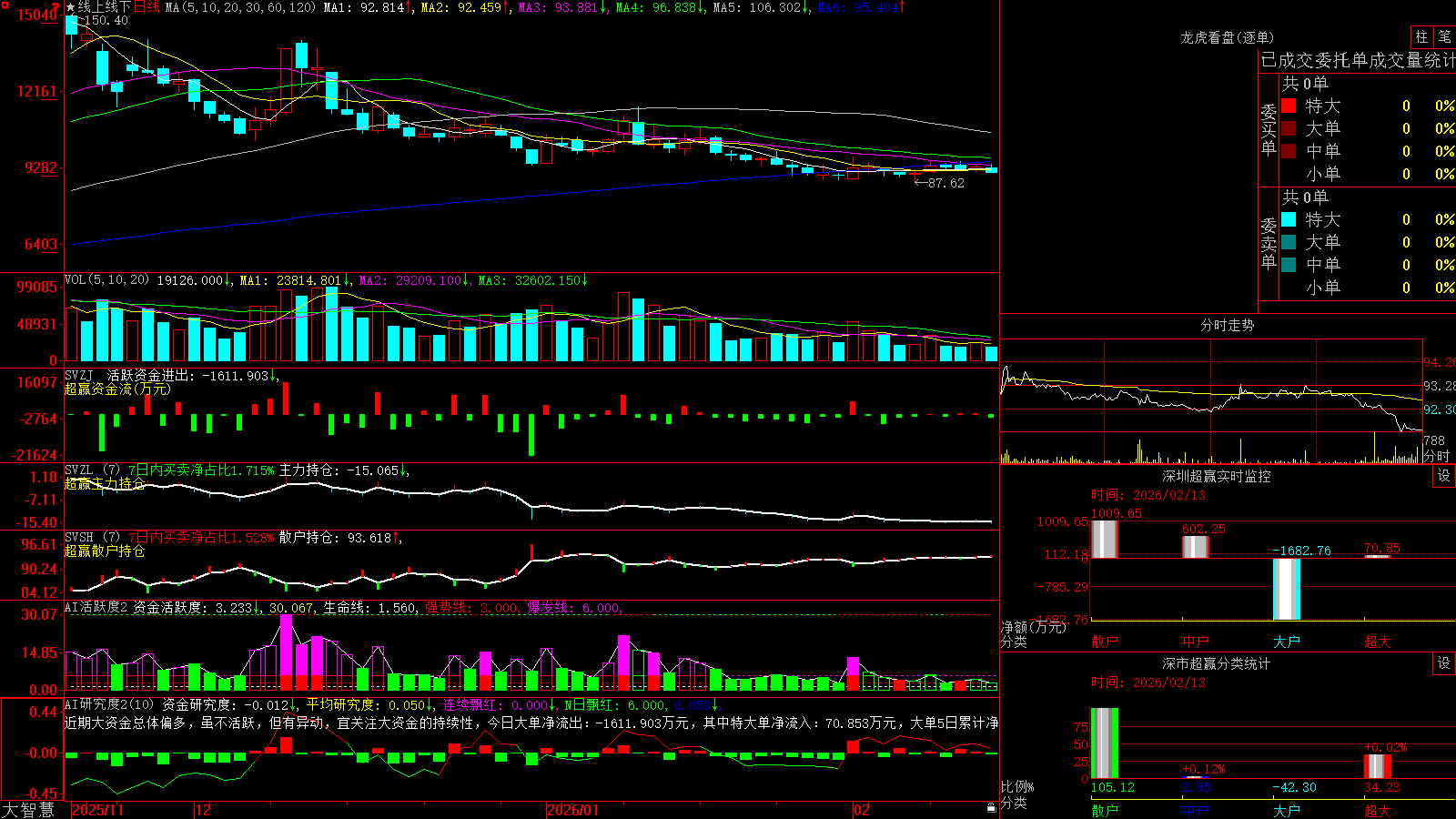Select the 日线 period label
The width and height of the screenshot is (1456, 819).
click(x=147, y=7)
